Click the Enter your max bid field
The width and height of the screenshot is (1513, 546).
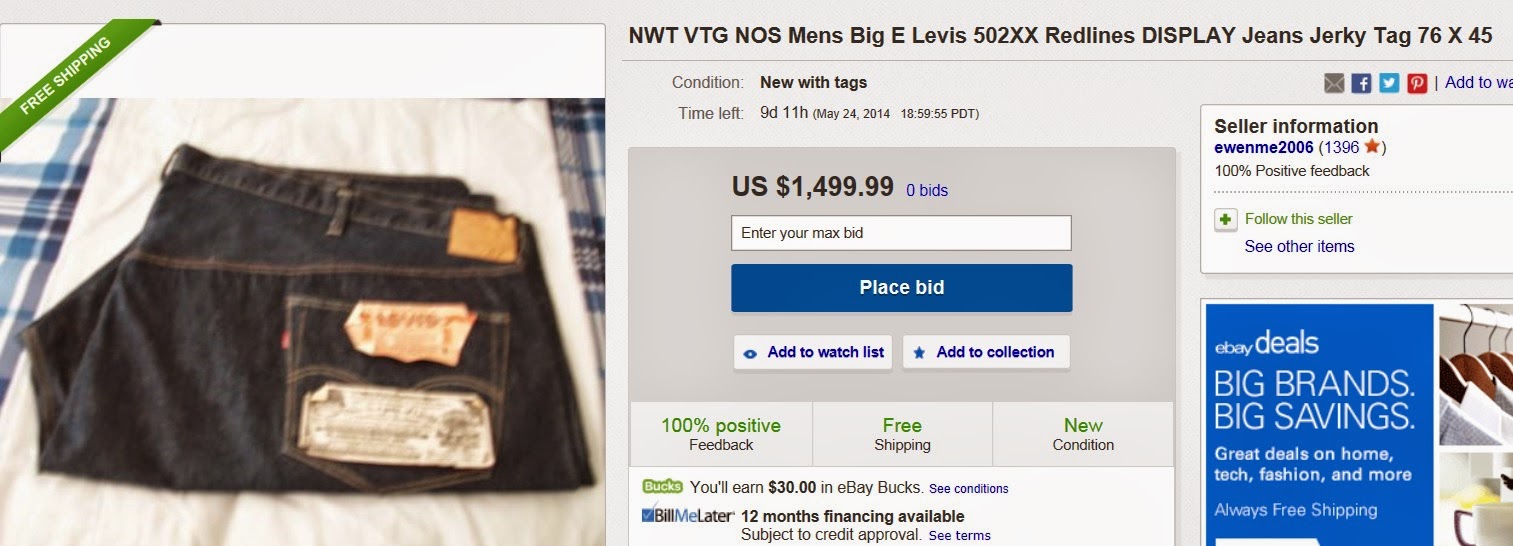click(x=901, y=233)
